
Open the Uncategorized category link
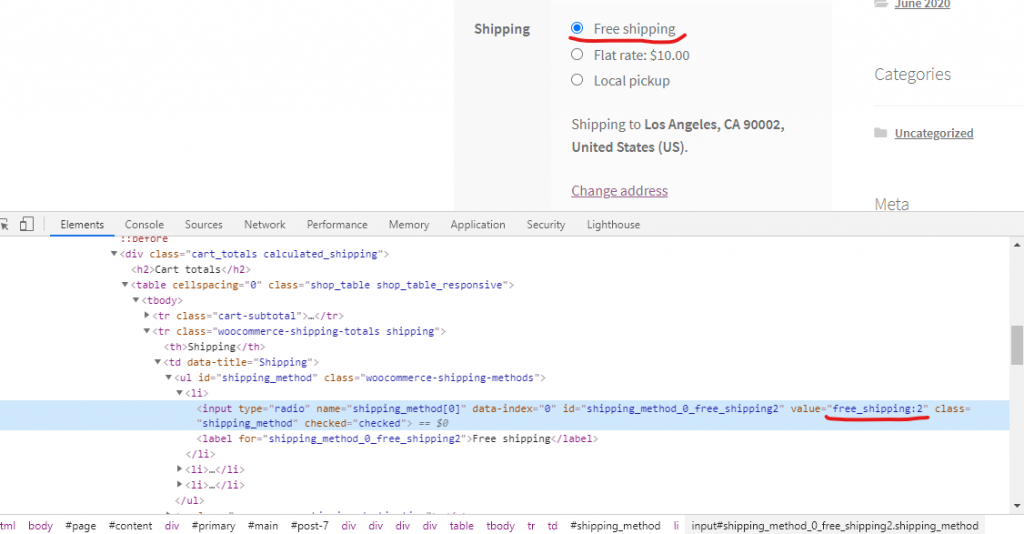(x=933, y=133)
